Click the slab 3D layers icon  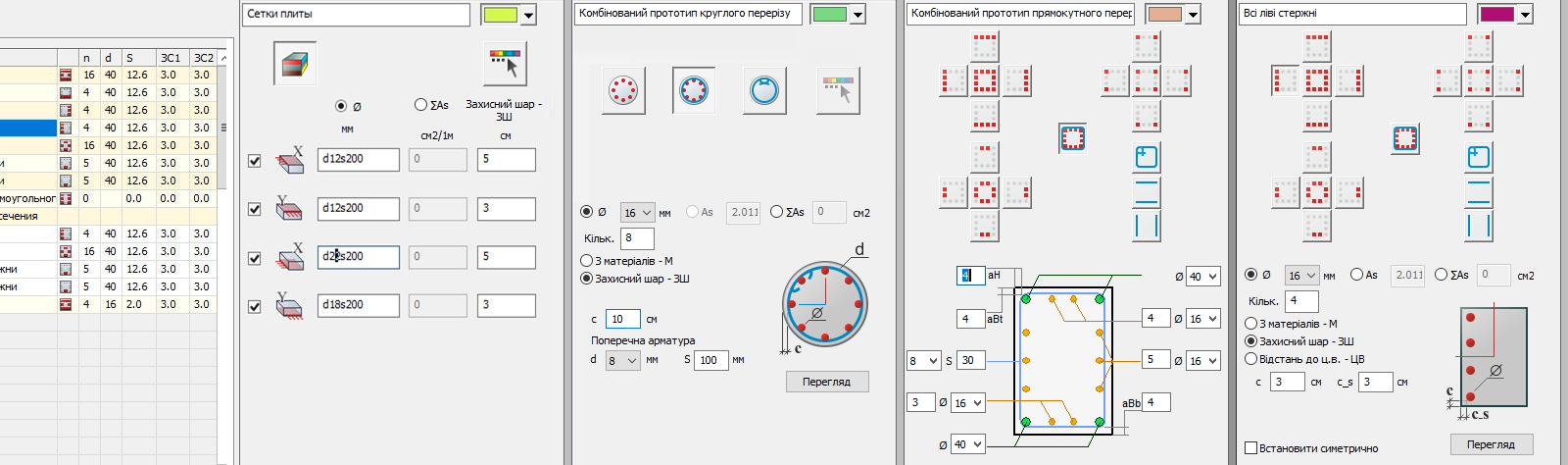[x=294, y=65]
